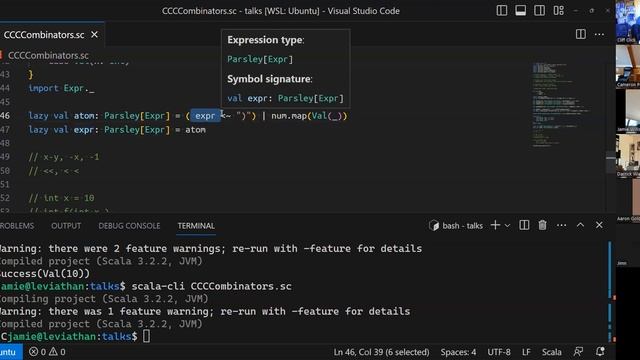This screenshot has height=360, width=640.
Task: Toggle secondary side bar layout icon
Action: 539,11
